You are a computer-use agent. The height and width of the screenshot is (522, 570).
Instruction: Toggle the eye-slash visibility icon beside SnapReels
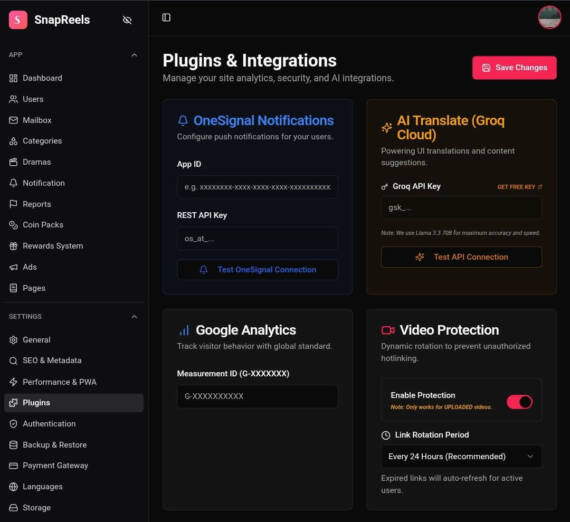coord(127,20)
